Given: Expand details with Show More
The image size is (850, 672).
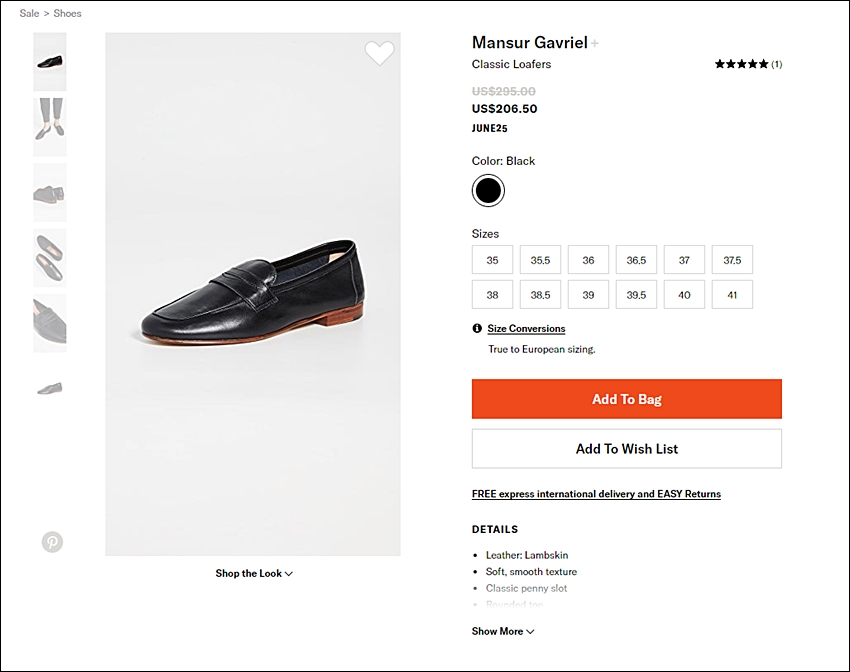Looking at the screenshot, I should [503, 631].
